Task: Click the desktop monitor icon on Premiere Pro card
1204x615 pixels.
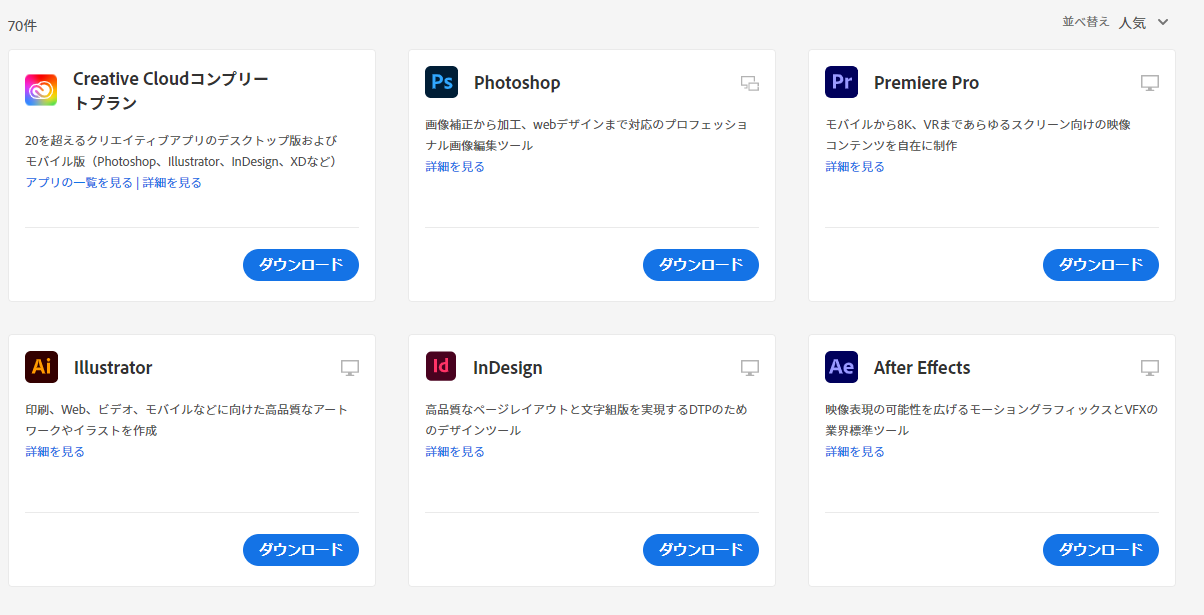Action: tap(1149, 83)
